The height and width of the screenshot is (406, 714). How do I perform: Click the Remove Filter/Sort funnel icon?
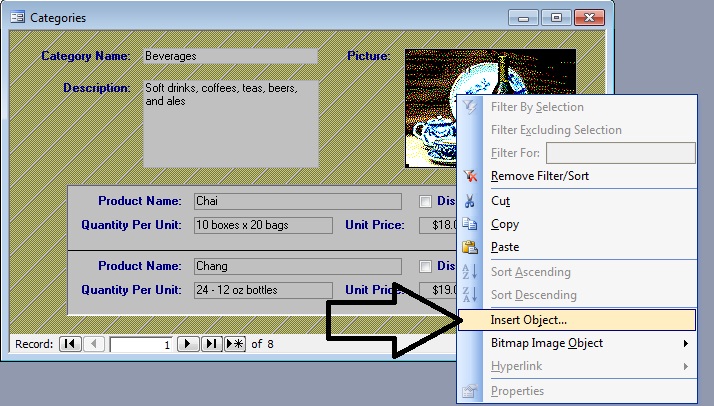[x=470, y=176]
